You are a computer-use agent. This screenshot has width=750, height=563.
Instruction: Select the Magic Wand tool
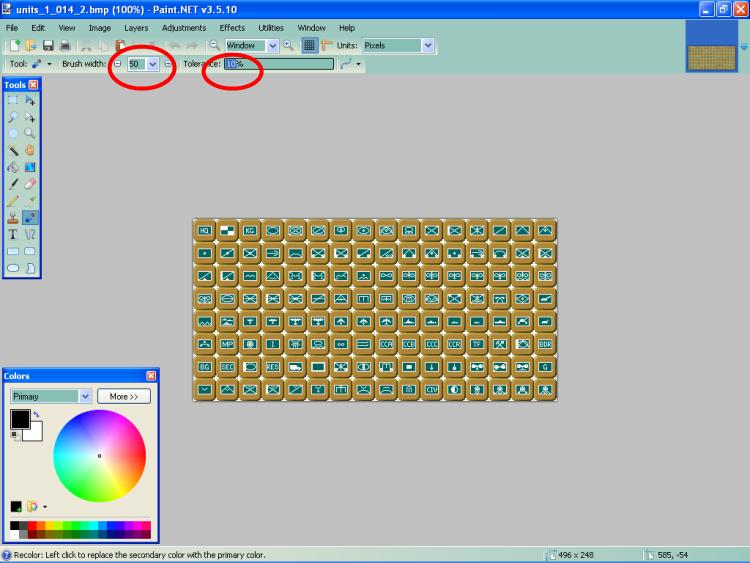(x=13, y=151)
